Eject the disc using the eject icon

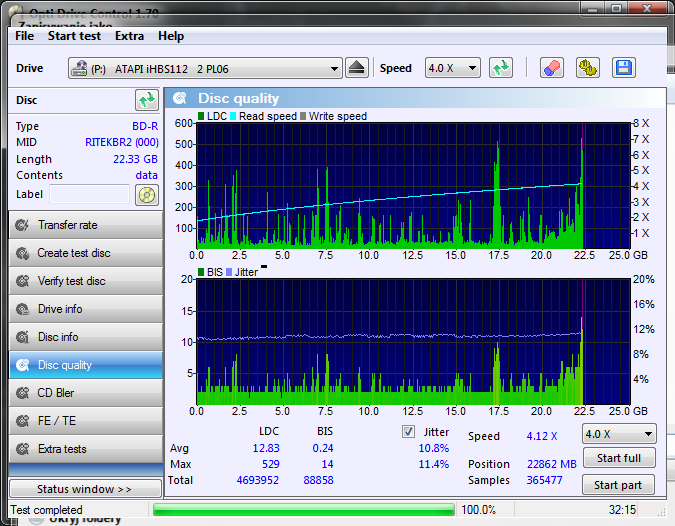coord(357,68)
